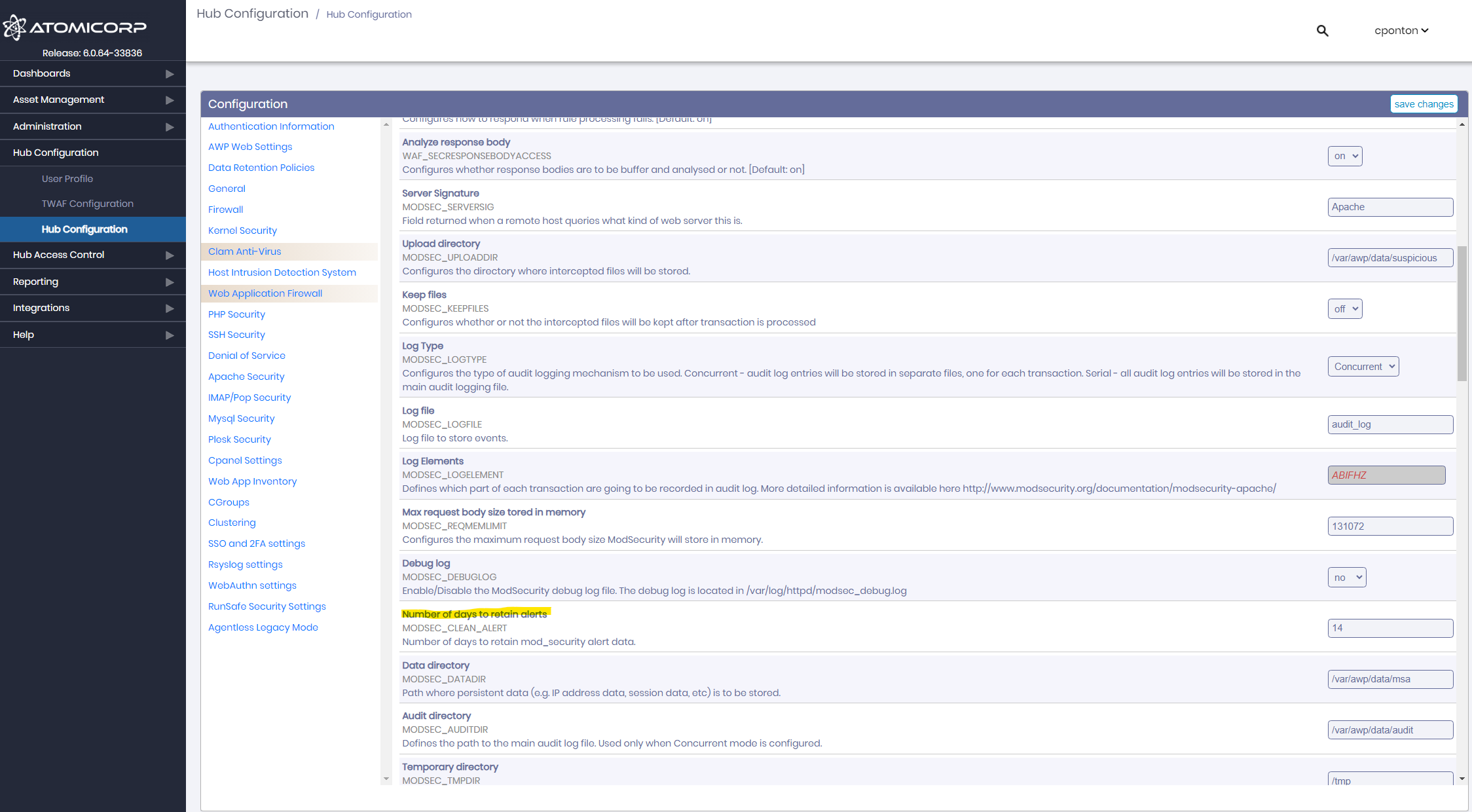Expand the Hub Access Control section
Viewport: 1472px width, 812px height.
pos(58,254)
